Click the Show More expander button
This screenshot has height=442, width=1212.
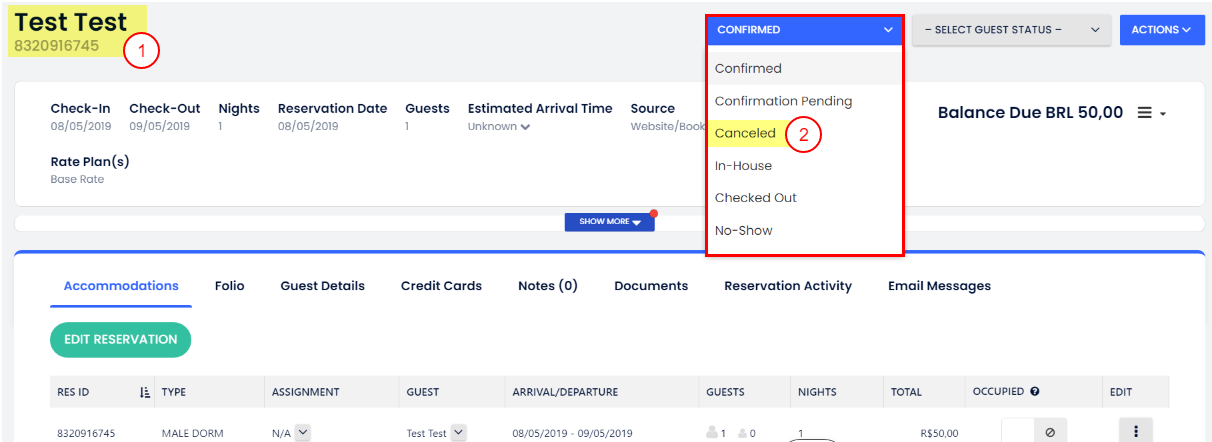tap(609, 221)
